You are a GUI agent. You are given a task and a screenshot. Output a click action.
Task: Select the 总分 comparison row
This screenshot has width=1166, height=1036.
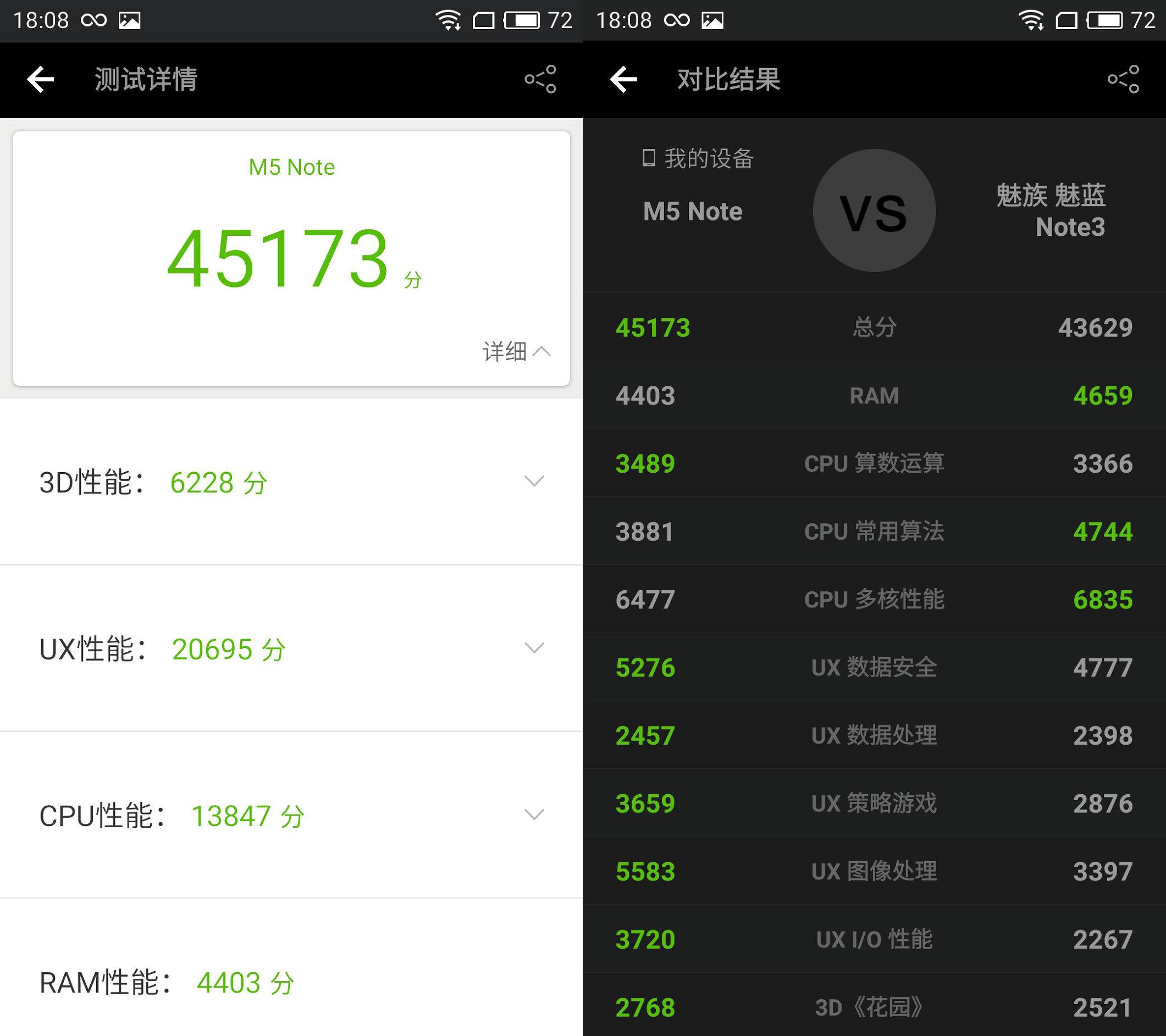(x=874, y=327)
